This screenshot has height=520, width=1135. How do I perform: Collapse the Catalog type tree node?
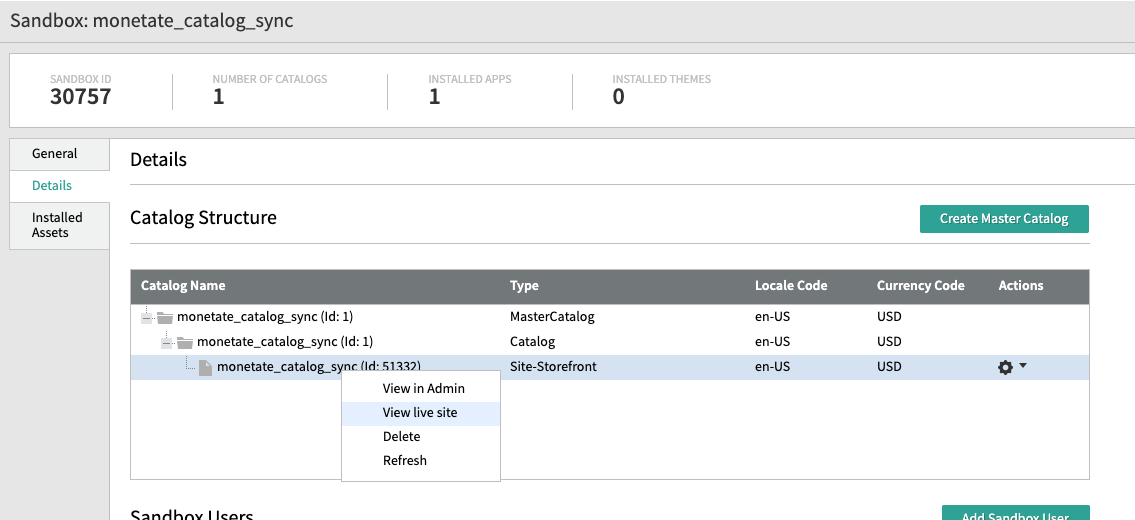coord(167,342)
